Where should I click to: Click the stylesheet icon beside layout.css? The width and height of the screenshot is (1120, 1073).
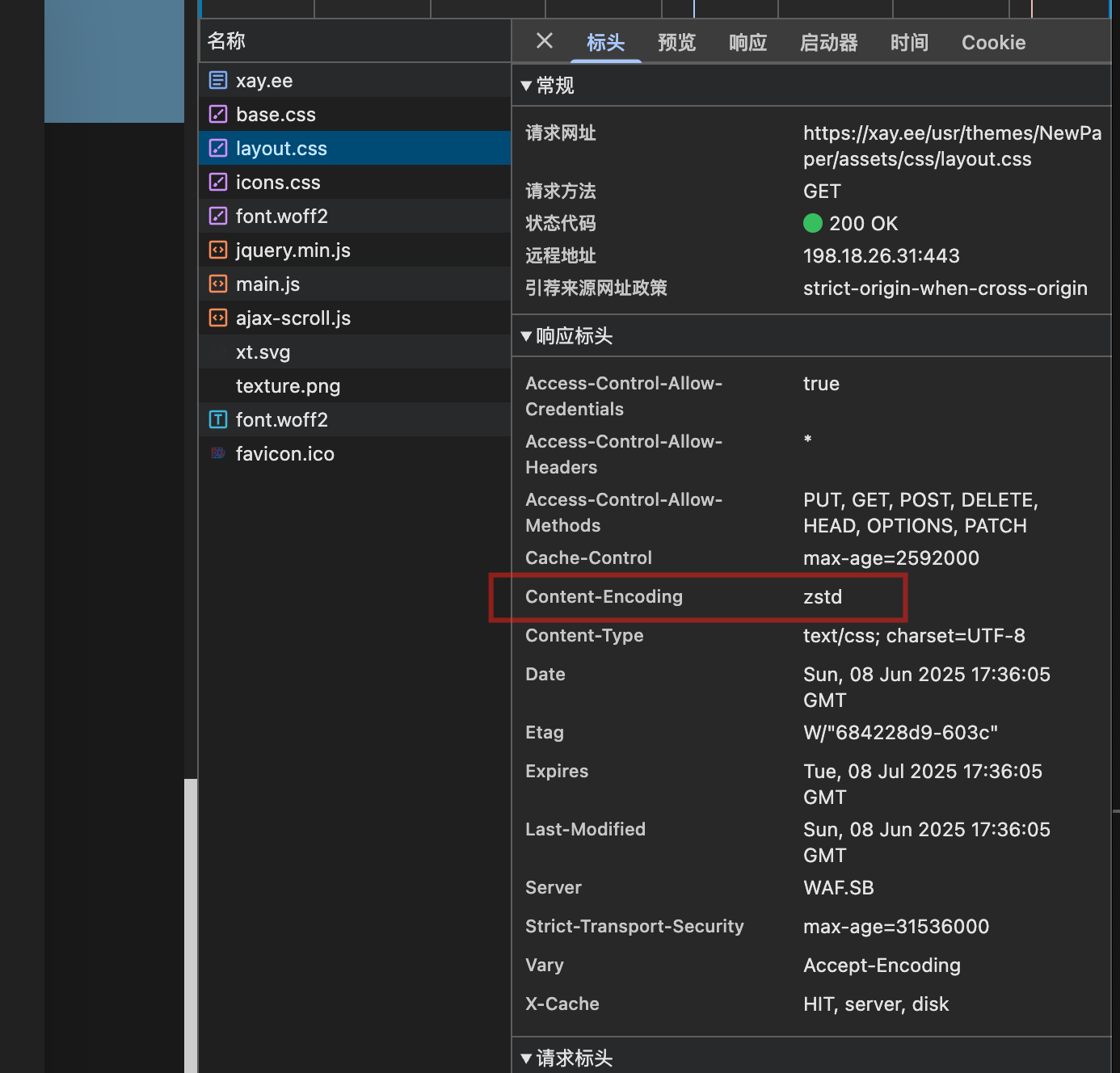coord(218,148)
